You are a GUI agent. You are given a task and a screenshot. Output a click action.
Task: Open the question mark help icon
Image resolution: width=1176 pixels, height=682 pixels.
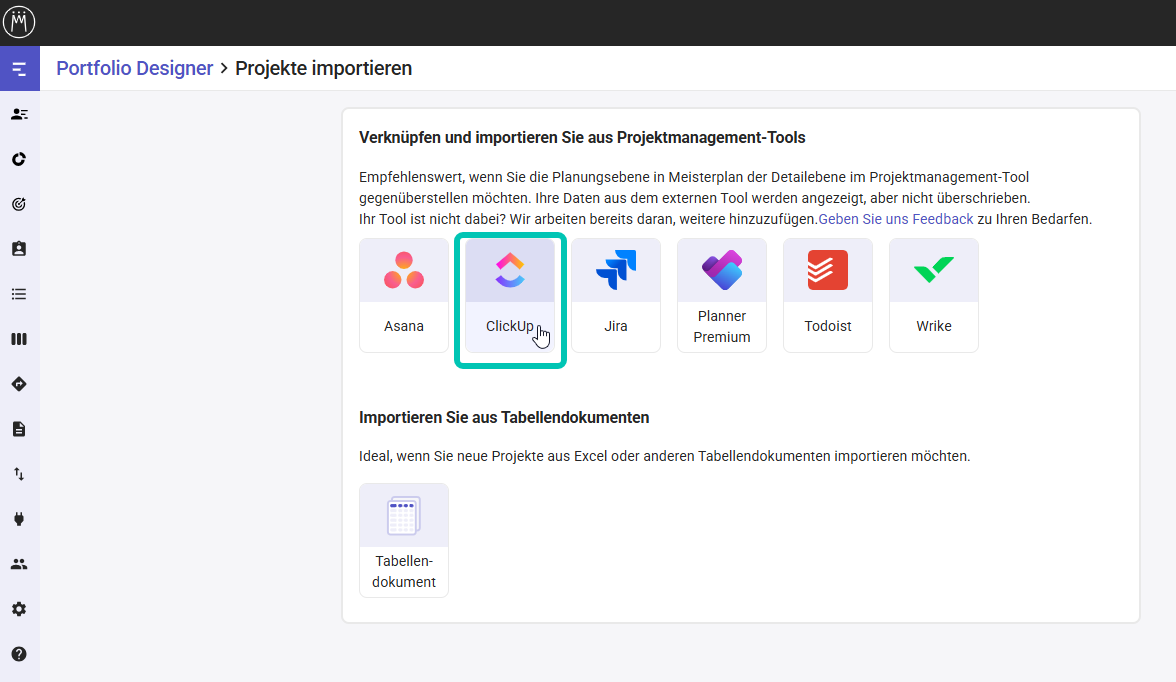[20, 654]
